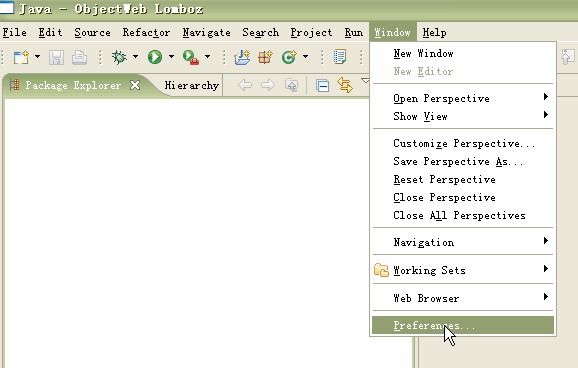Viewport: 578px width, 368px height.
Task: Click the New Java Project icon
Action: tap(242, 57)
